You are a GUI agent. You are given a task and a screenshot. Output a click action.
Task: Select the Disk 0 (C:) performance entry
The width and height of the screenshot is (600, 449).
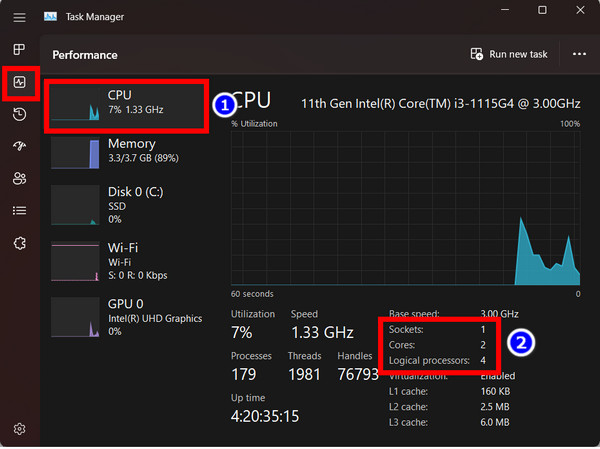point(127,205)
